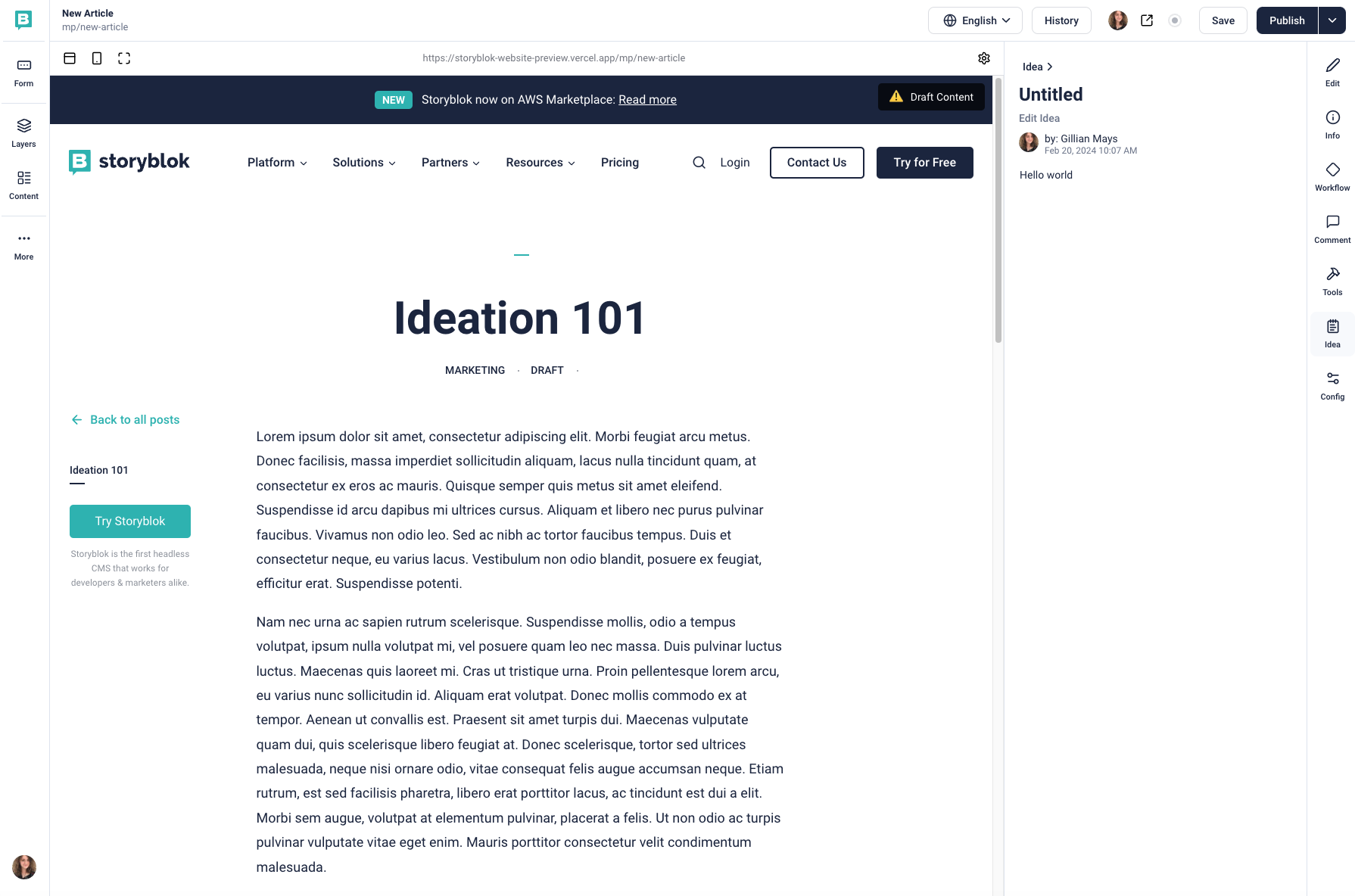This screenshot has height=896, width=1355.
Task: Click the mp/new-article slug text
Action: pyautogui.click(x=95, y=27)
